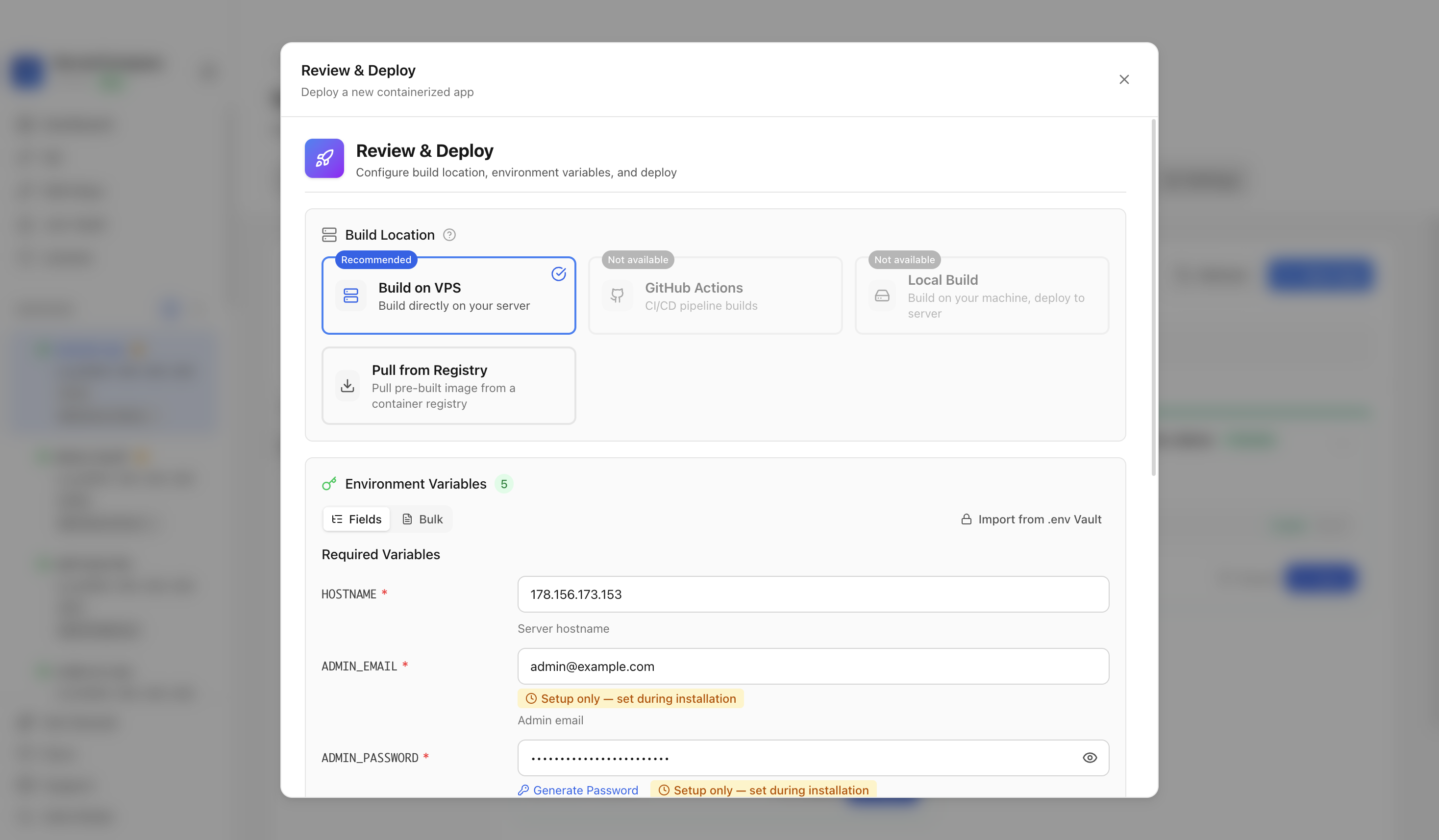The height and width of the screenshot is (840, 1439).
Task: Click the Generate Password link
Action: [x=578, y=790]
